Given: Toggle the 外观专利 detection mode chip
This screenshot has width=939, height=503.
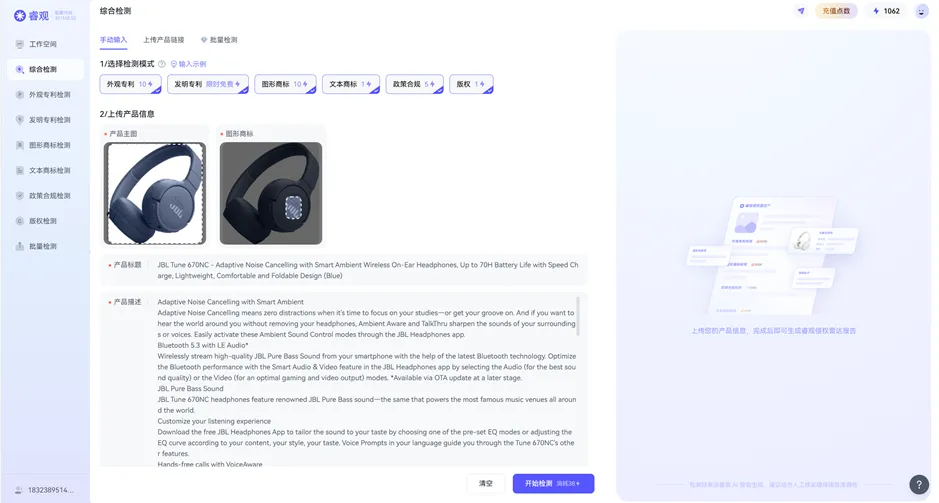Looking at the screenshot, I should click(131, 84).
